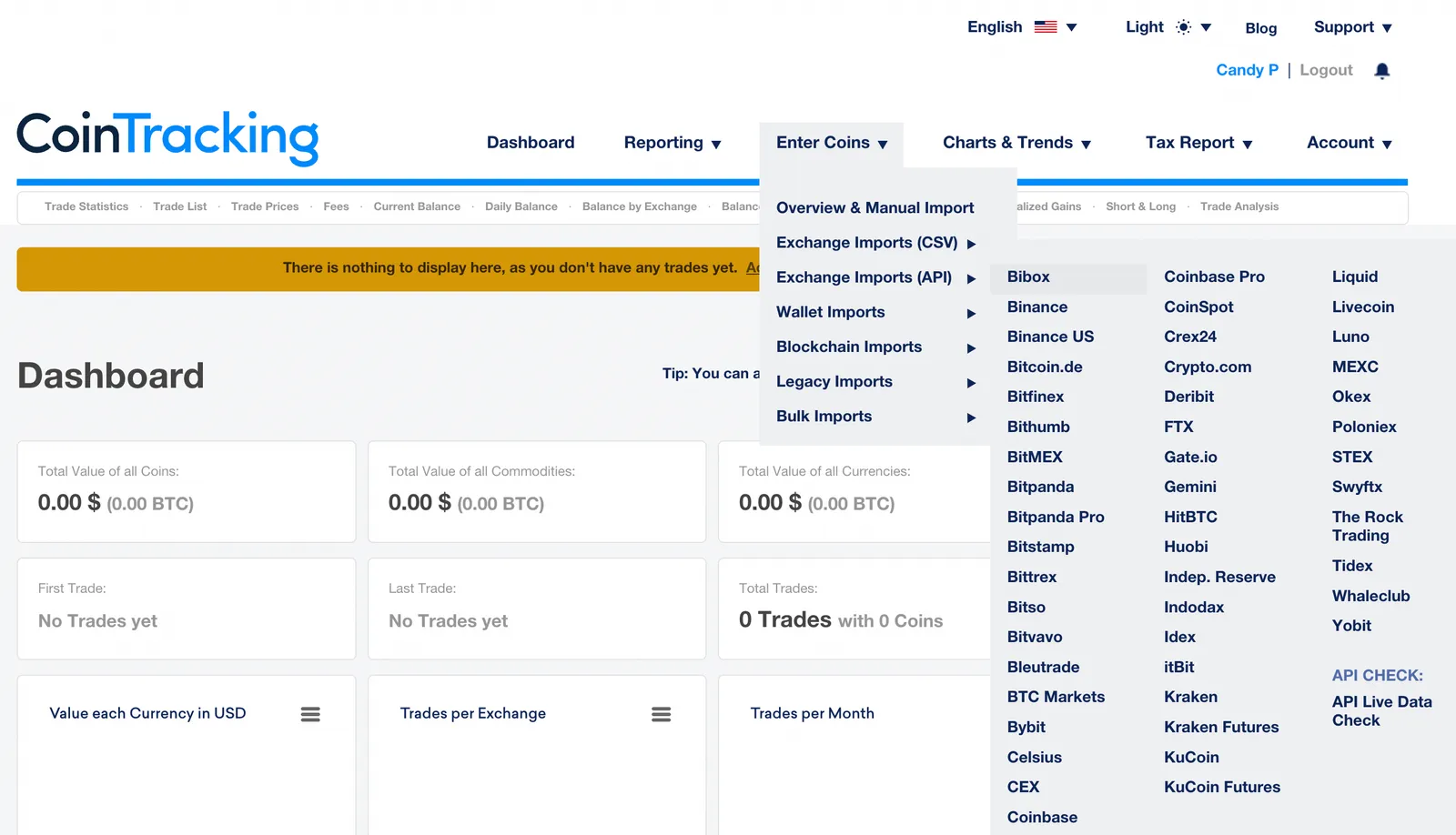Select Huobi API import
1456x835 pixels.
(x=1186, y=547)
